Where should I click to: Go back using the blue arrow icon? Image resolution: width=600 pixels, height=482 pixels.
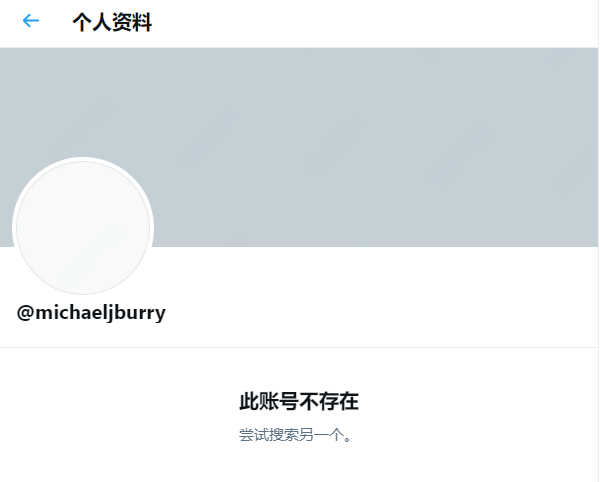(31, 21)
